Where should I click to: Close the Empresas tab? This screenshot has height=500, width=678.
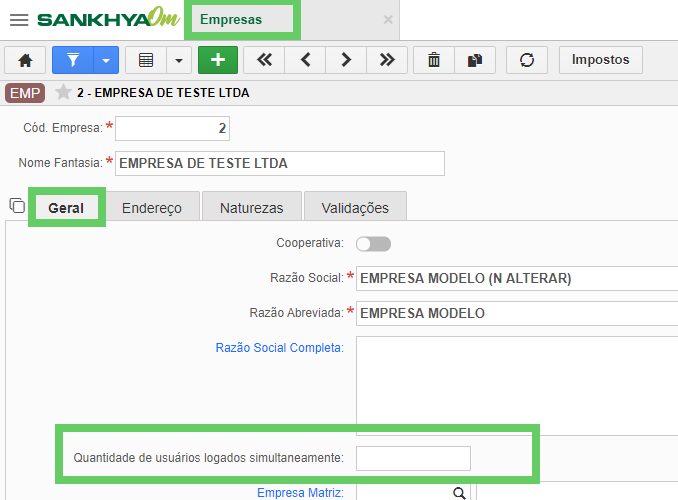(388, 19)
